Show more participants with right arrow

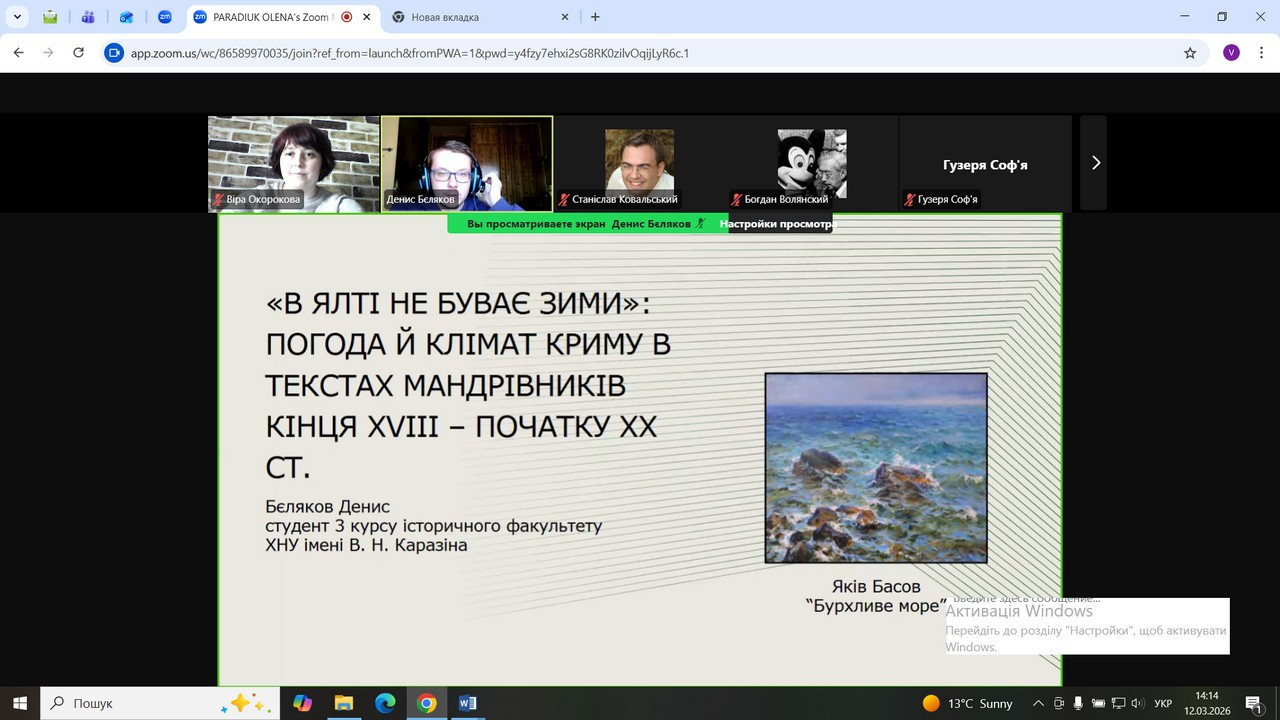pos(1095,163)
